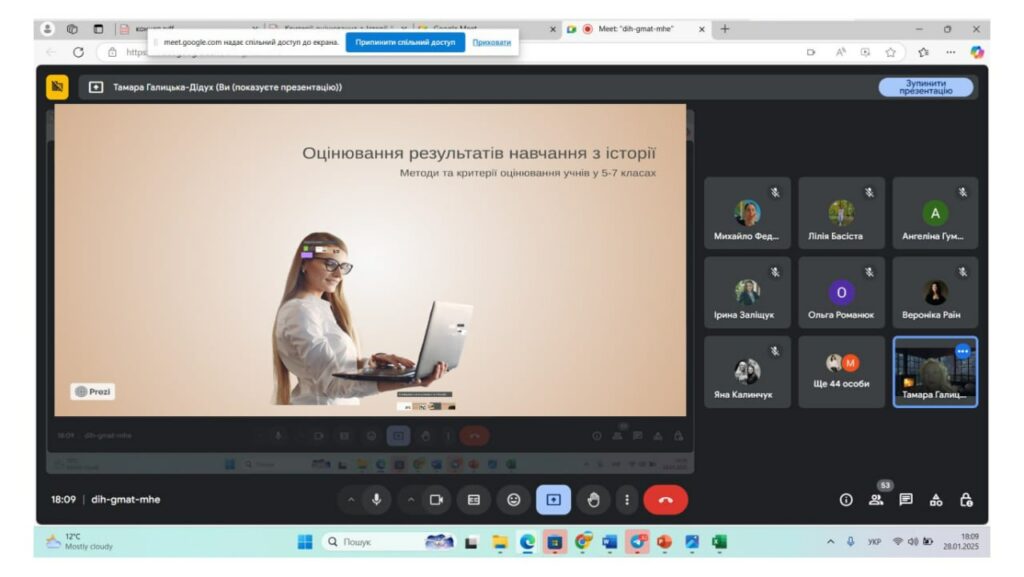Toggle the microphone on or off
Image resolution: width=1024 pixels, height=577 pixels.
[377, 500]
